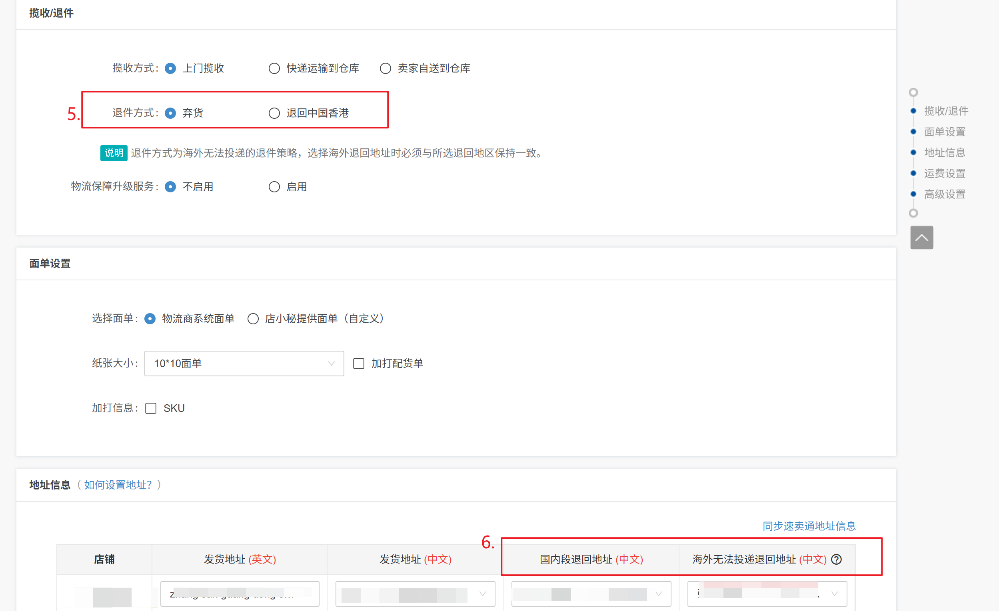Open 如何设置地址? help link

point(118,485)
